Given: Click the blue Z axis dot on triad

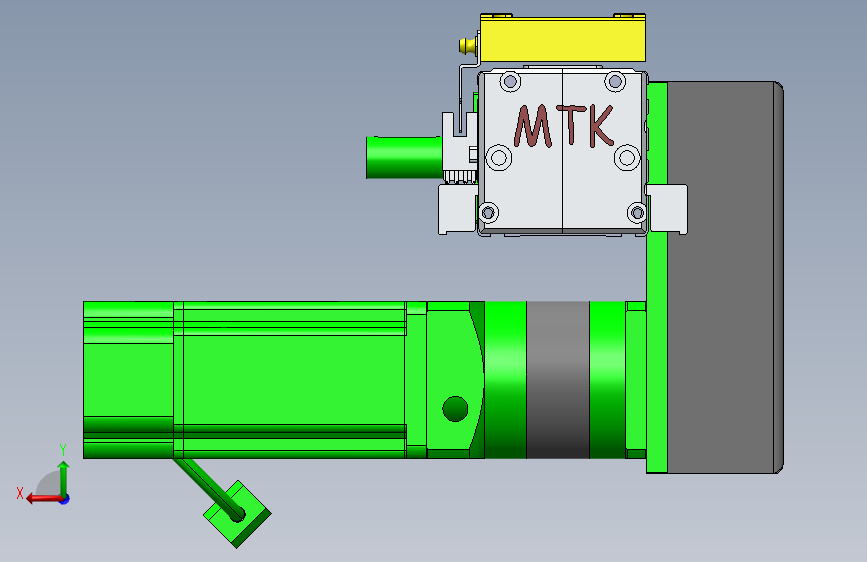Looking at the screenshot, I should click(x=65, y=499).
